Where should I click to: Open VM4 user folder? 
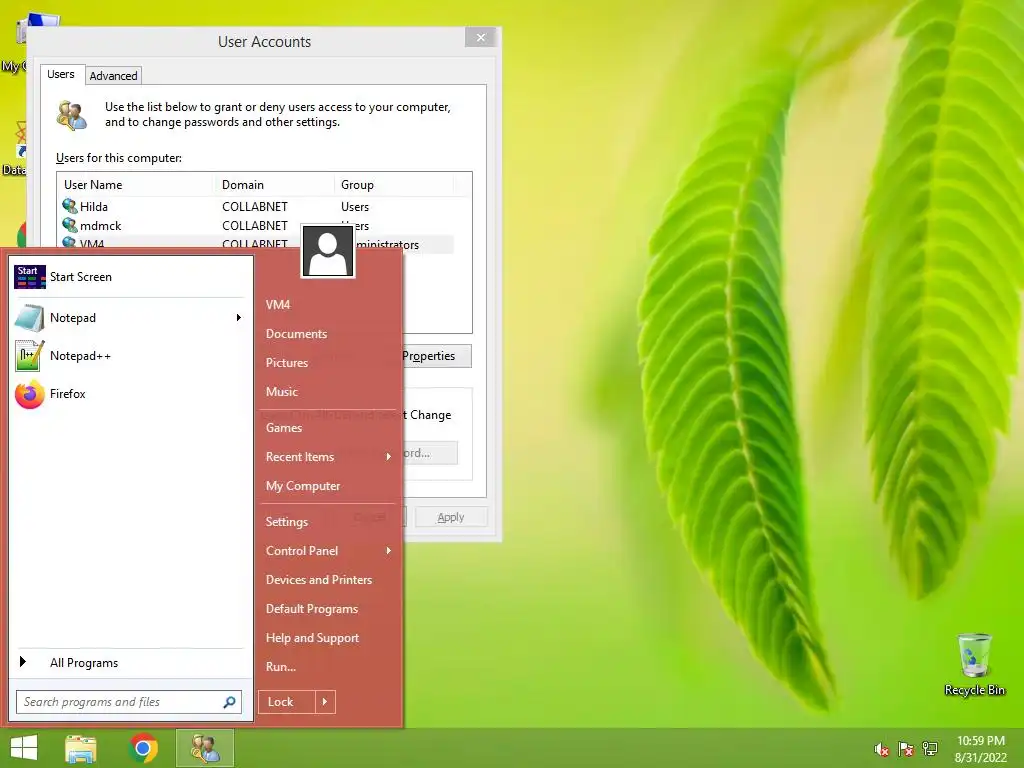278,305
